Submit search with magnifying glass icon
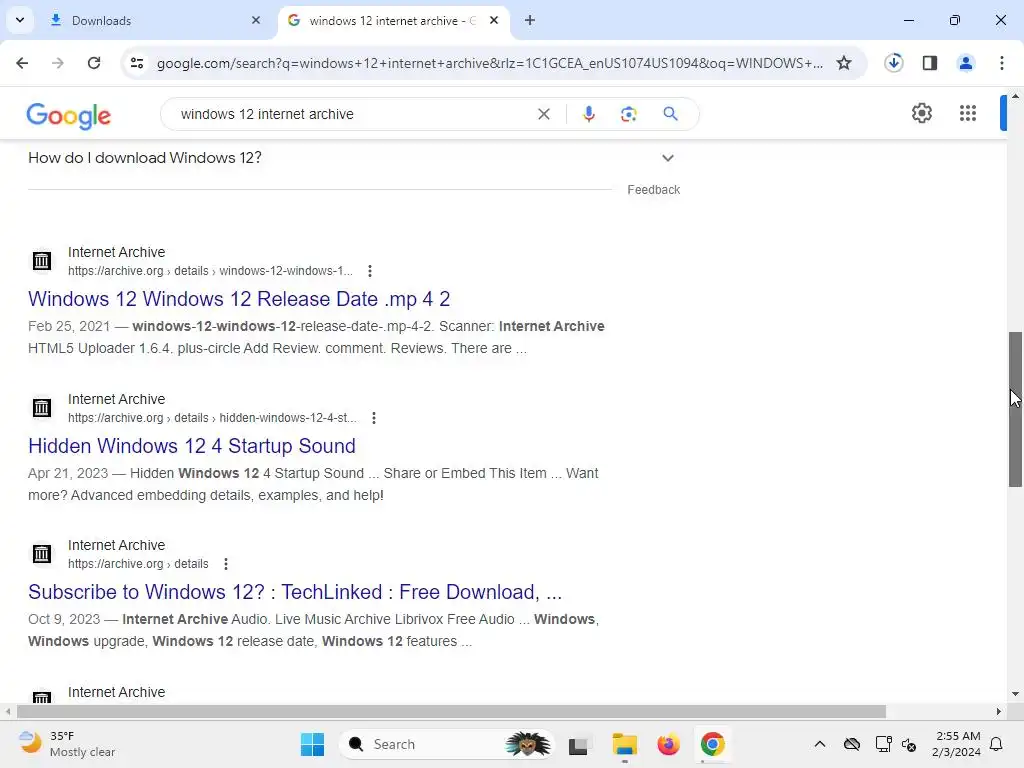The image size is (1024, 768). (670, 114)
